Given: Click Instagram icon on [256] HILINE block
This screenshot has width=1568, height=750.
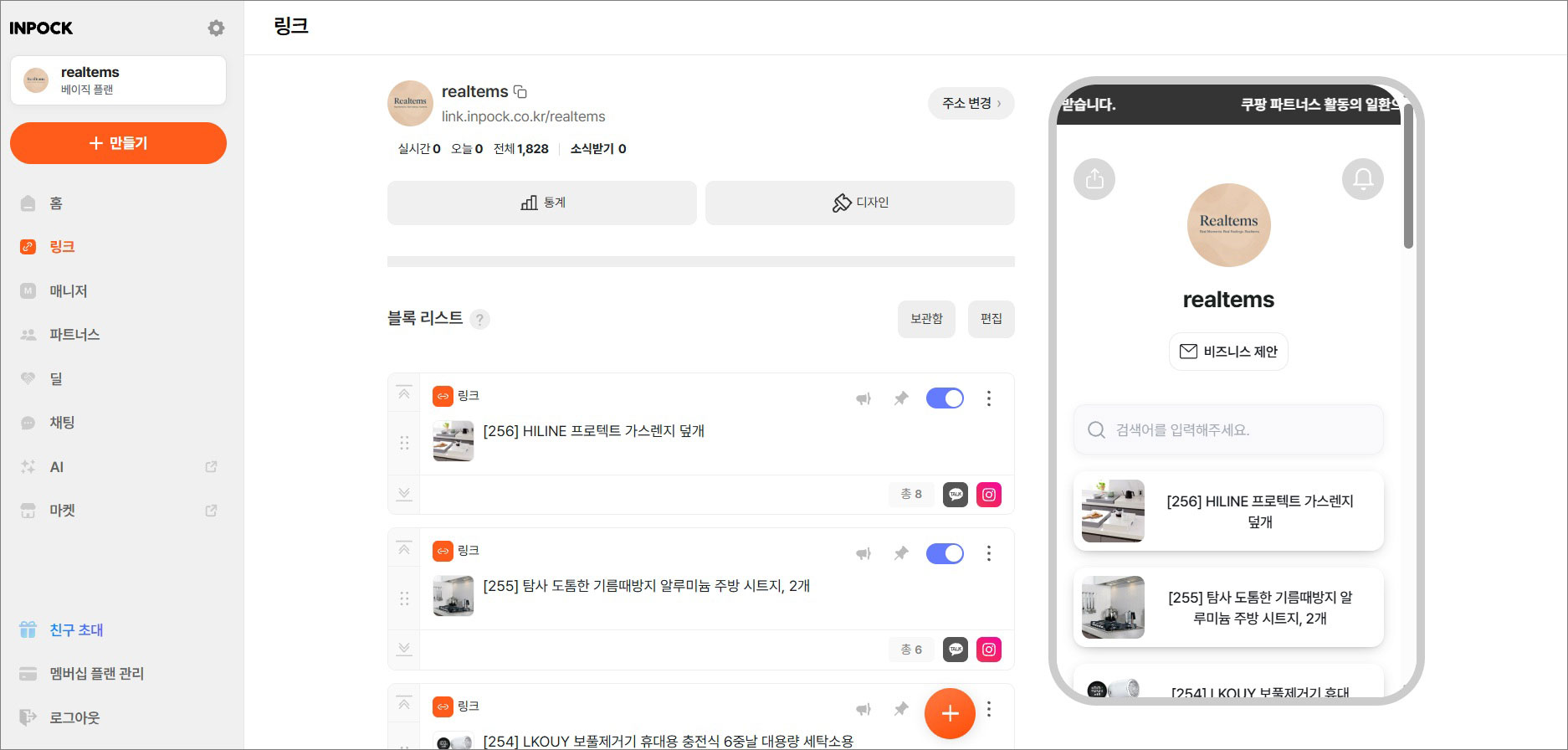Looking at the screenshot, I should pyautogui.click(x=989, y=495).
